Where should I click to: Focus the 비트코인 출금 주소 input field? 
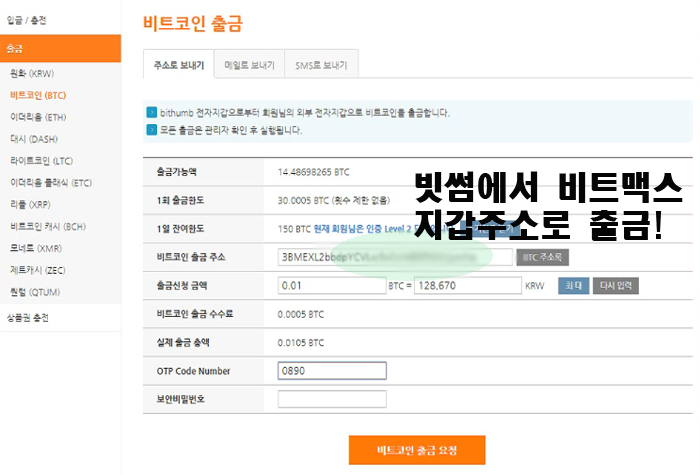[395, 257]
